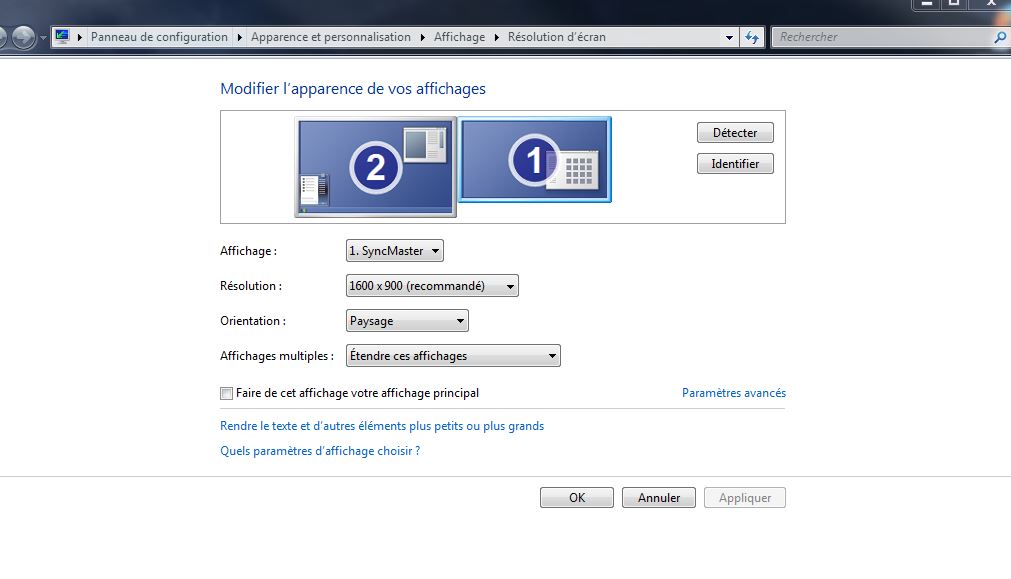Check 'Faire de cet affichage votre affichage principal'
1011x579 pixels.
227,394
